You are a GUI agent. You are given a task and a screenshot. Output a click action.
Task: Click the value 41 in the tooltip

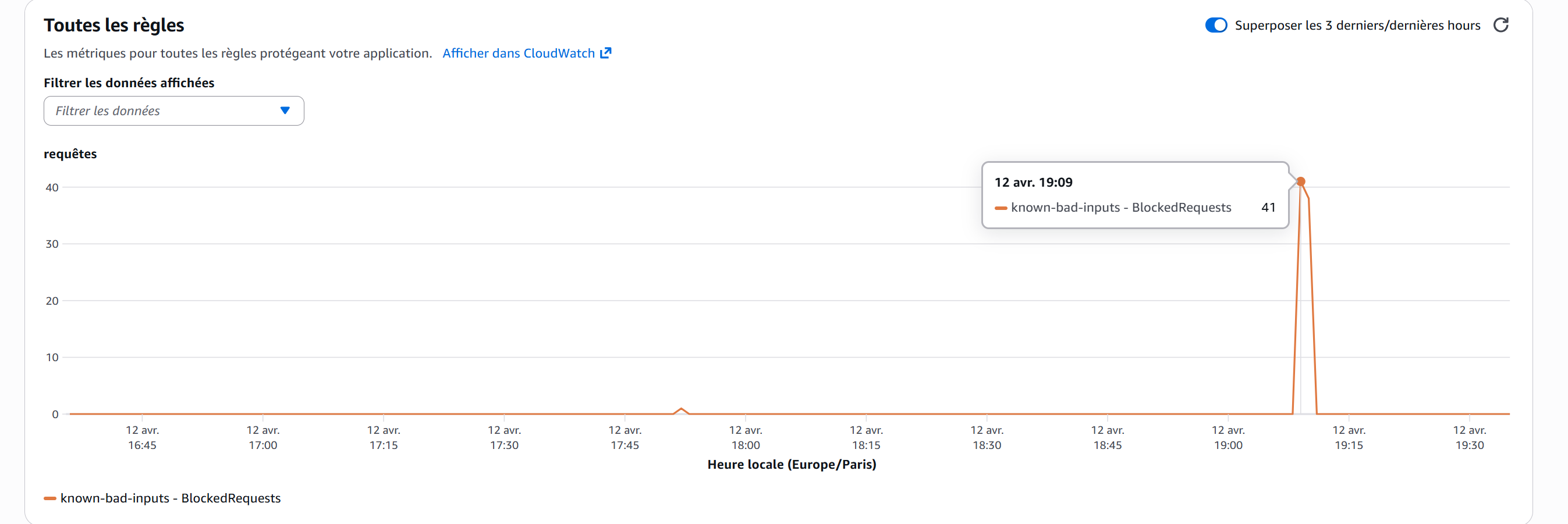tap(1268, 207)
